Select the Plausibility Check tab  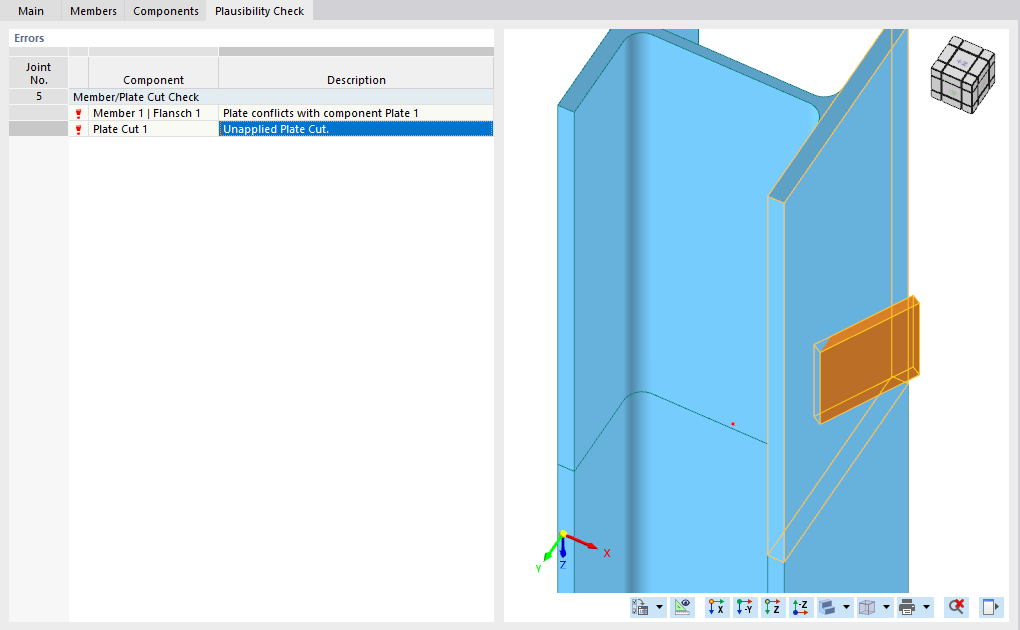(260, 11)
